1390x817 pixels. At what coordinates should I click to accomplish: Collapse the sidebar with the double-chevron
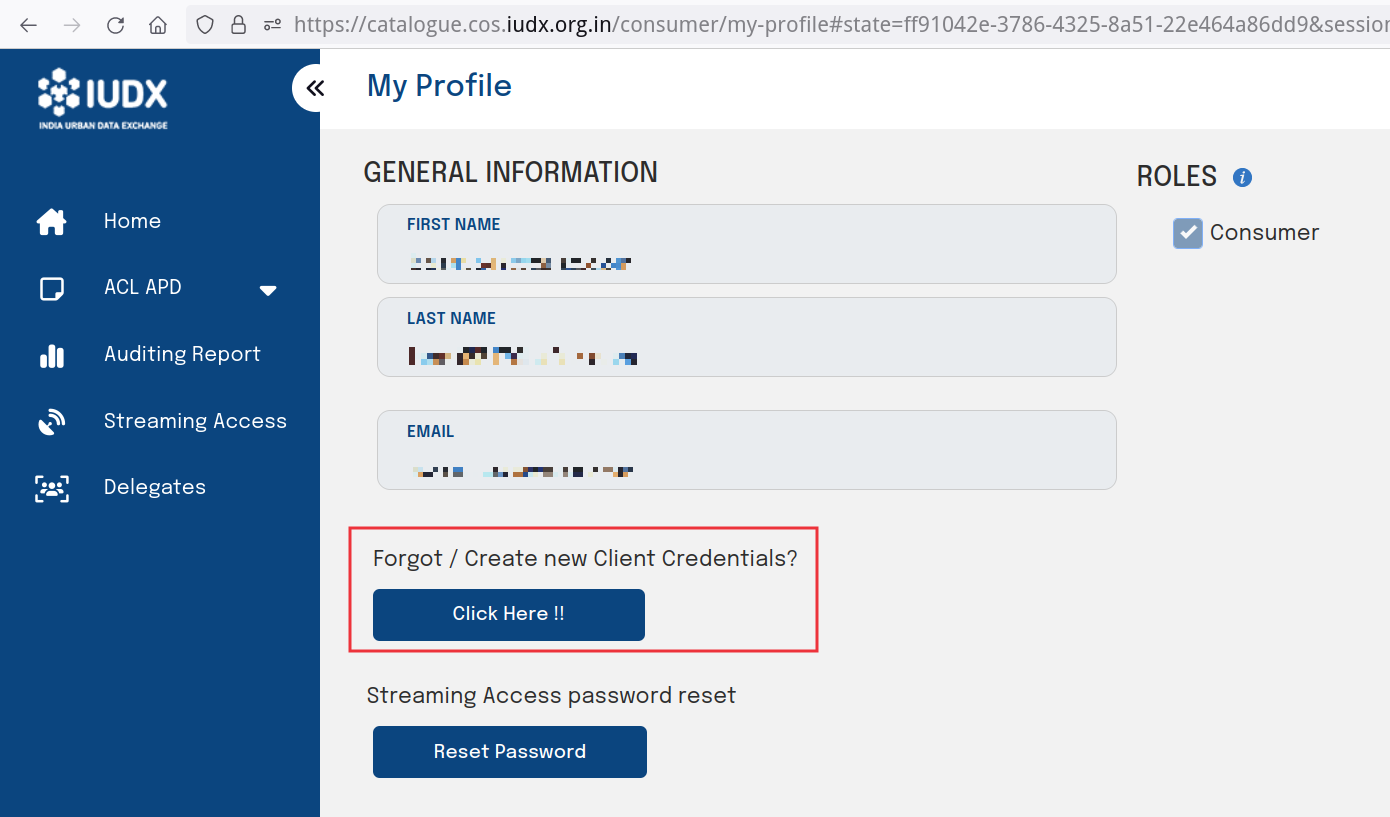click(315, 88)
